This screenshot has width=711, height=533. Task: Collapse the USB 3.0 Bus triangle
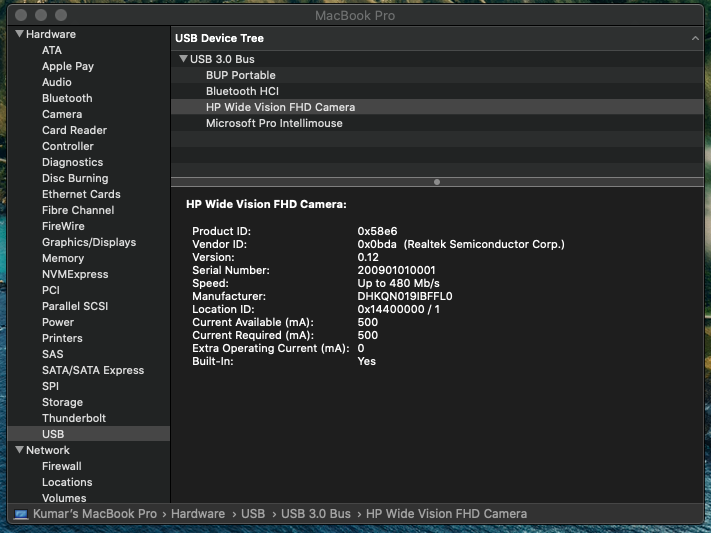click(x=183, y=59)
